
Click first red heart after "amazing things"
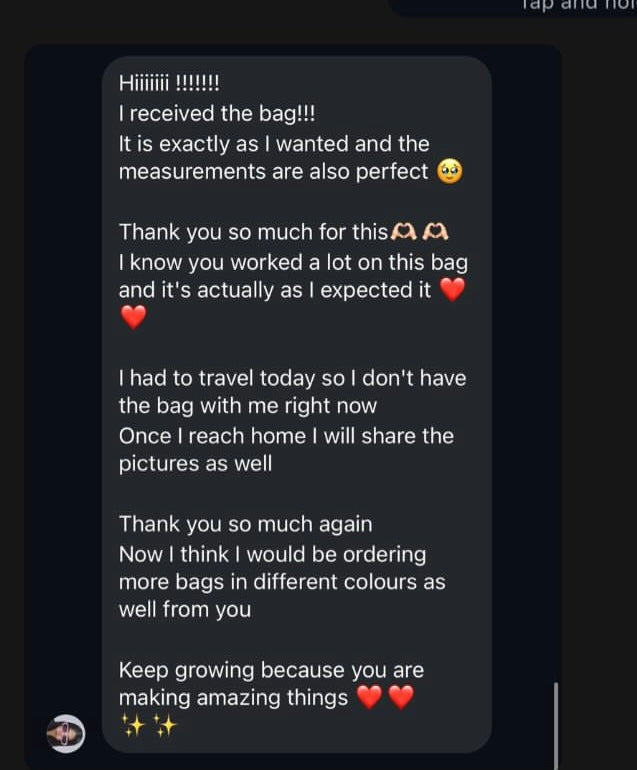coord(369,698)
